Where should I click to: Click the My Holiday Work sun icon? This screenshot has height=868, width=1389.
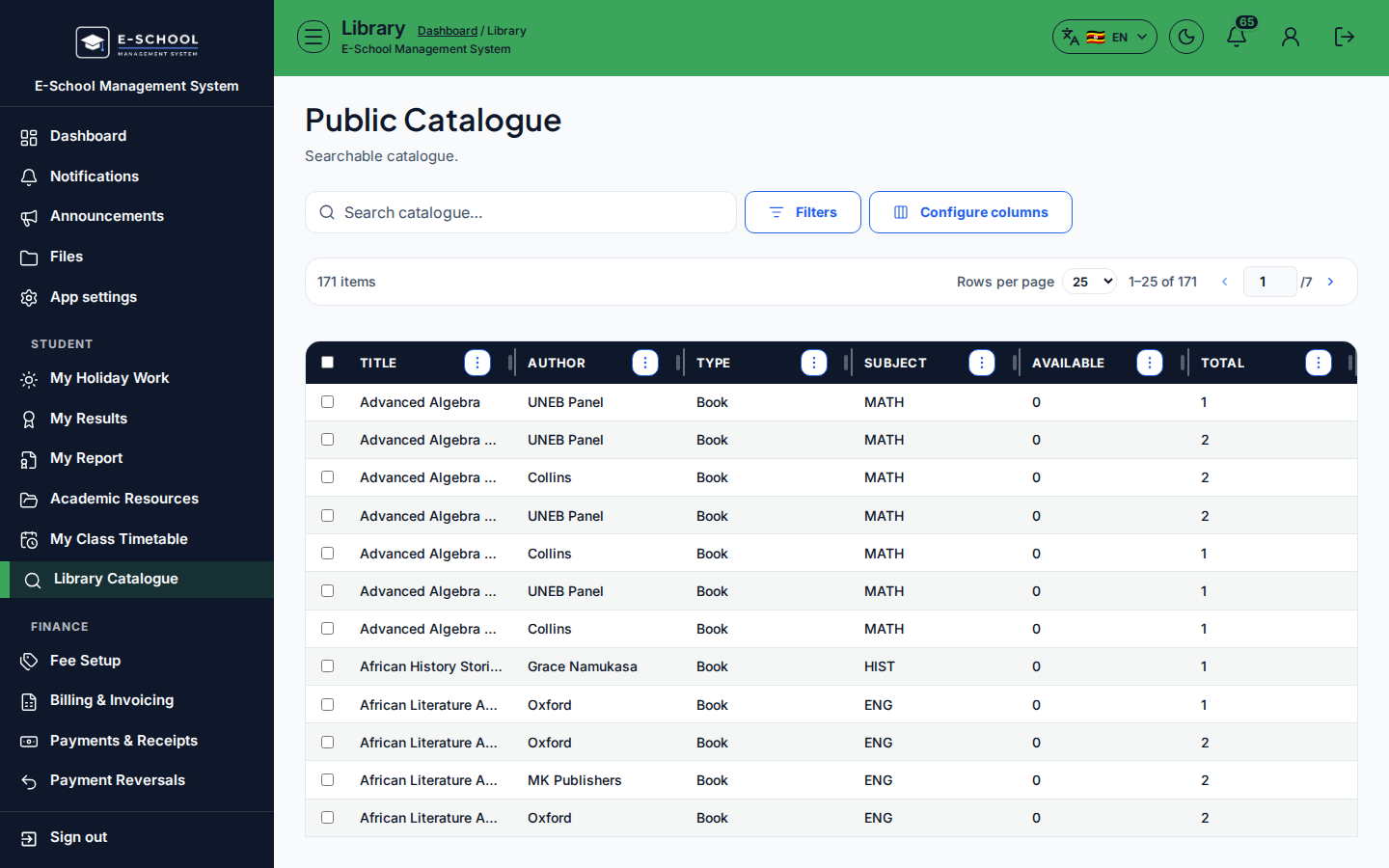tap(29, 379)
